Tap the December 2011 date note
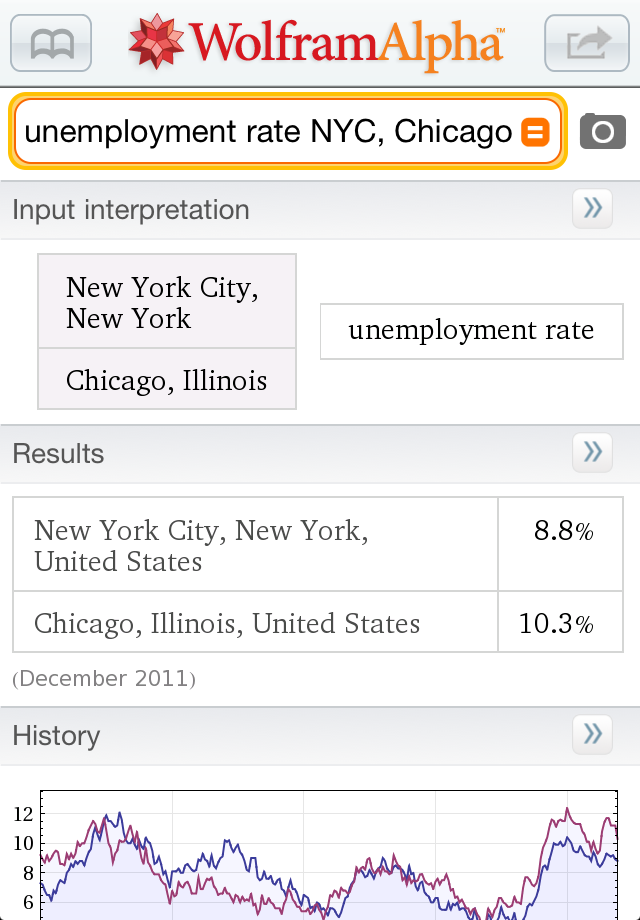Image resolution: width=640 pixels, height=920 pixels. click(104, 679)
